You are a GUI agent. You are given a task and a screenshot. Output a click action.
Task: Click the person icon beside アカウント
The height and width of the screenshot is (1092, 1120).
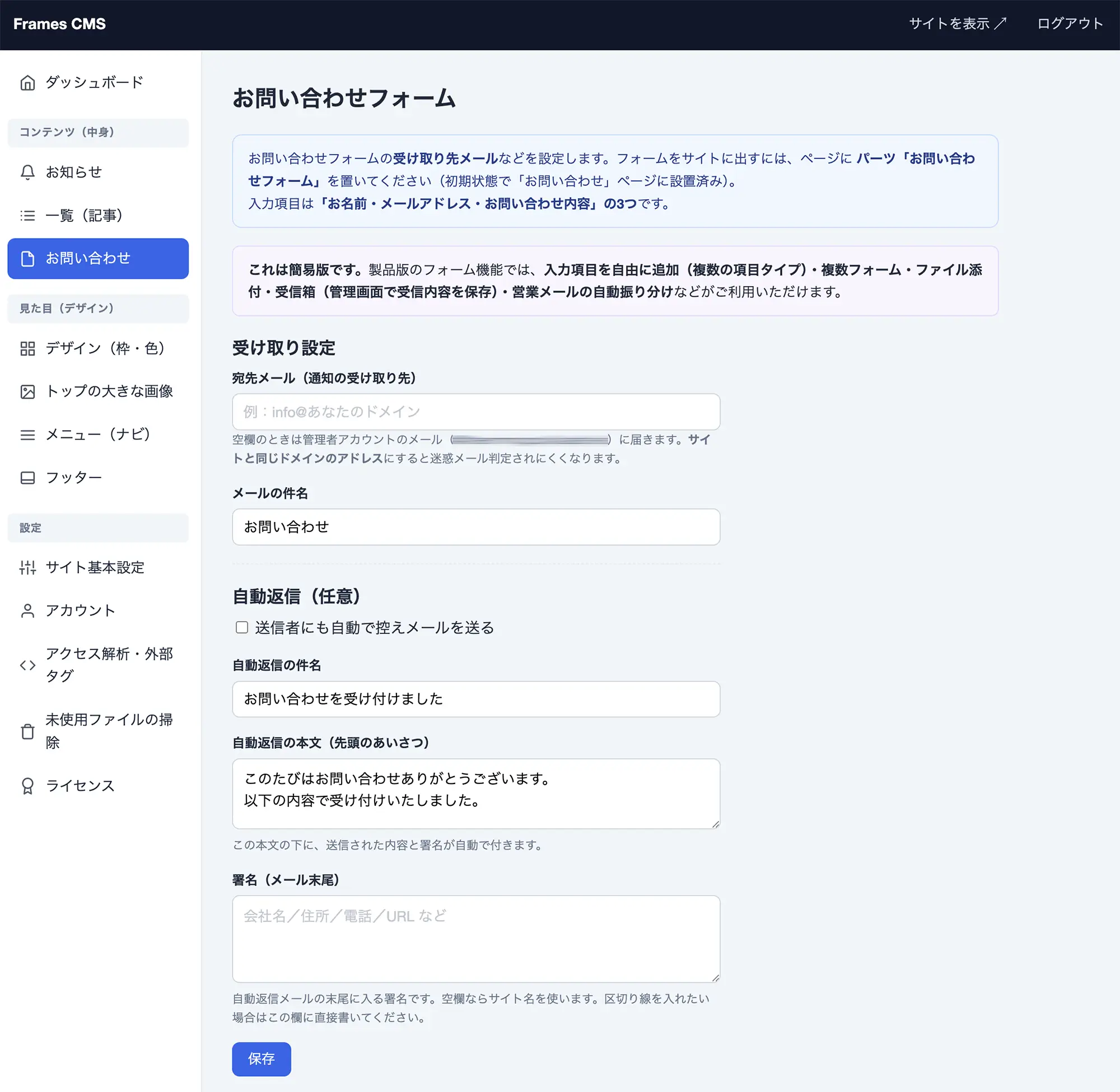(x=27, y=611)
